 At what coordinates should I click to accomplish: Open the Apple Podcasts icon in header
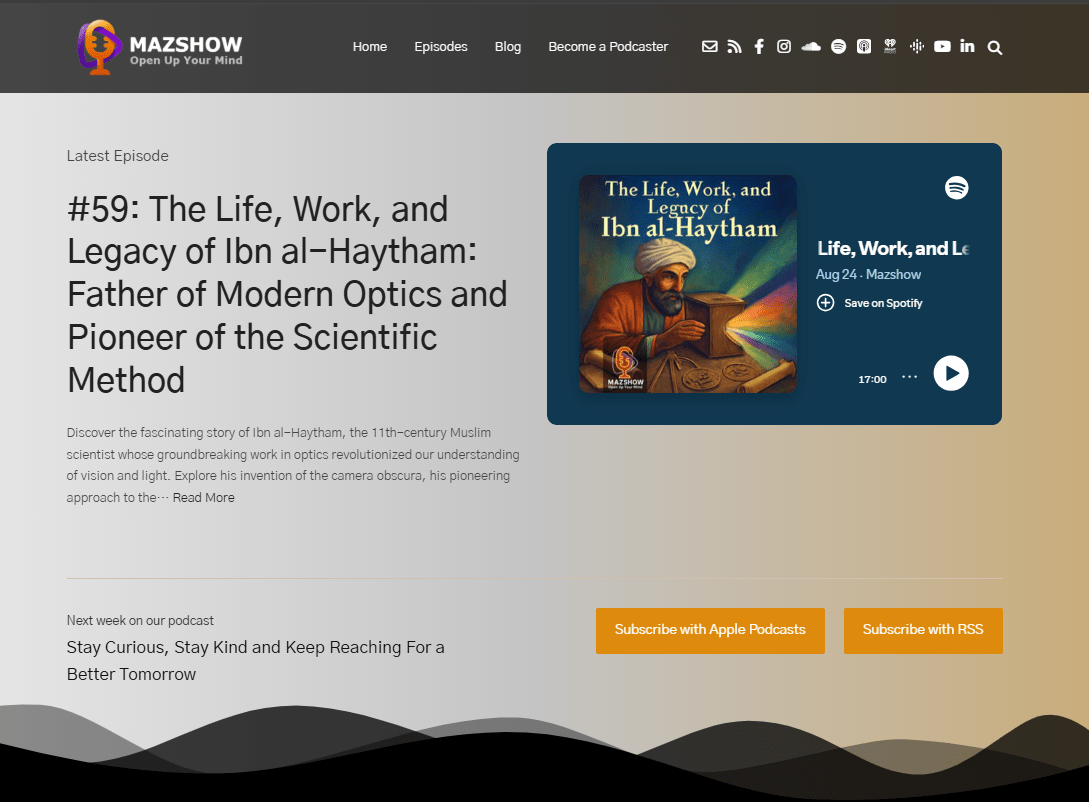coord(864,47)
